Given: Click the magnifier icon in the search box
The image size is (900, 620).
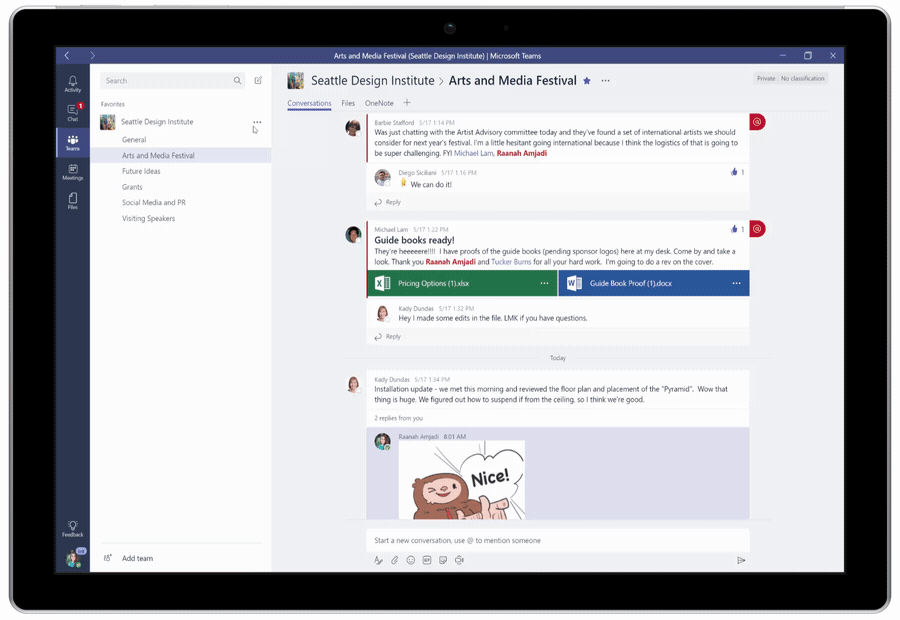Looking at the screenshot, I should coord(237,81).
